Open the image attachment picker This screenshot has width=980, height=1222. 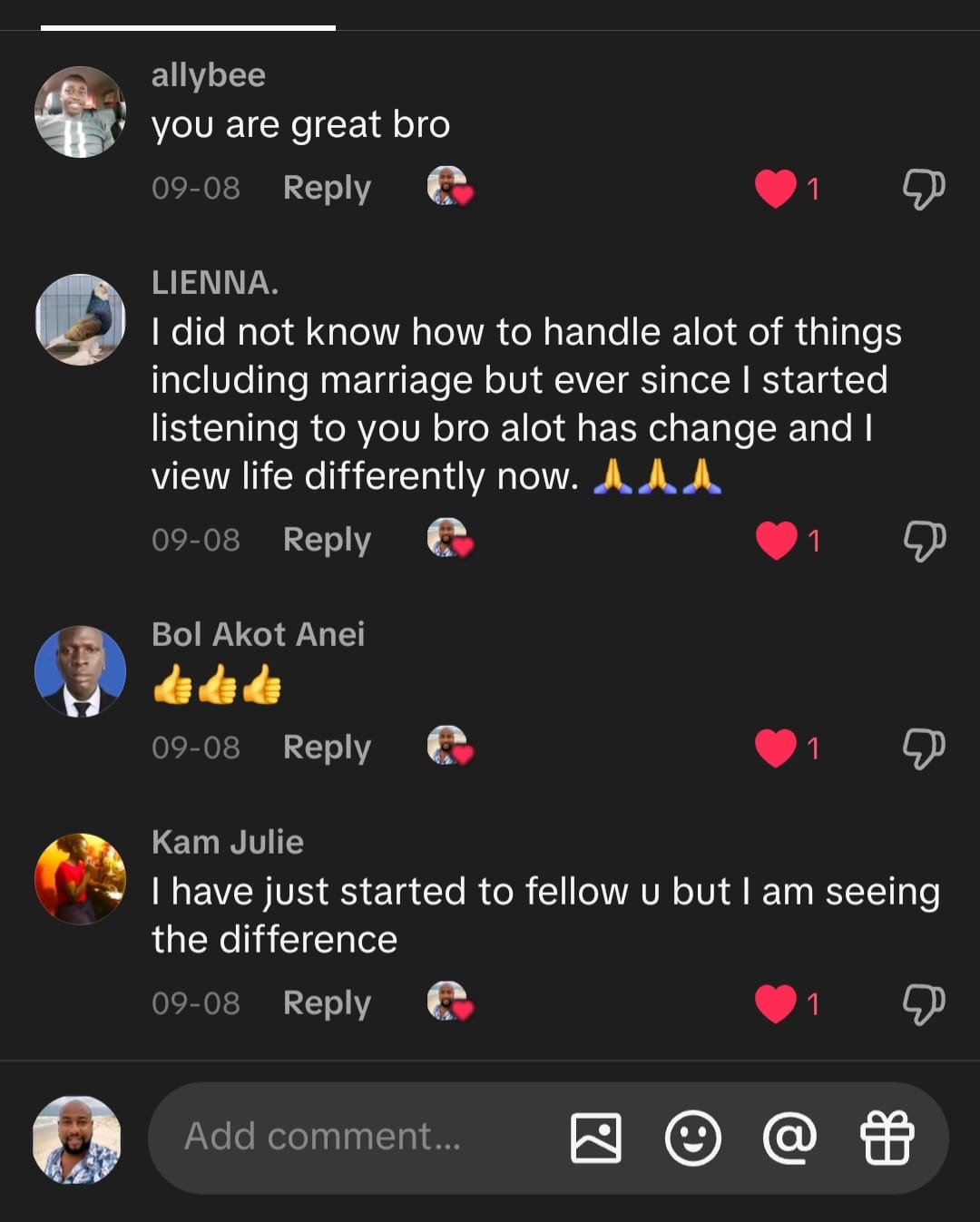(x=595, y=1138)
